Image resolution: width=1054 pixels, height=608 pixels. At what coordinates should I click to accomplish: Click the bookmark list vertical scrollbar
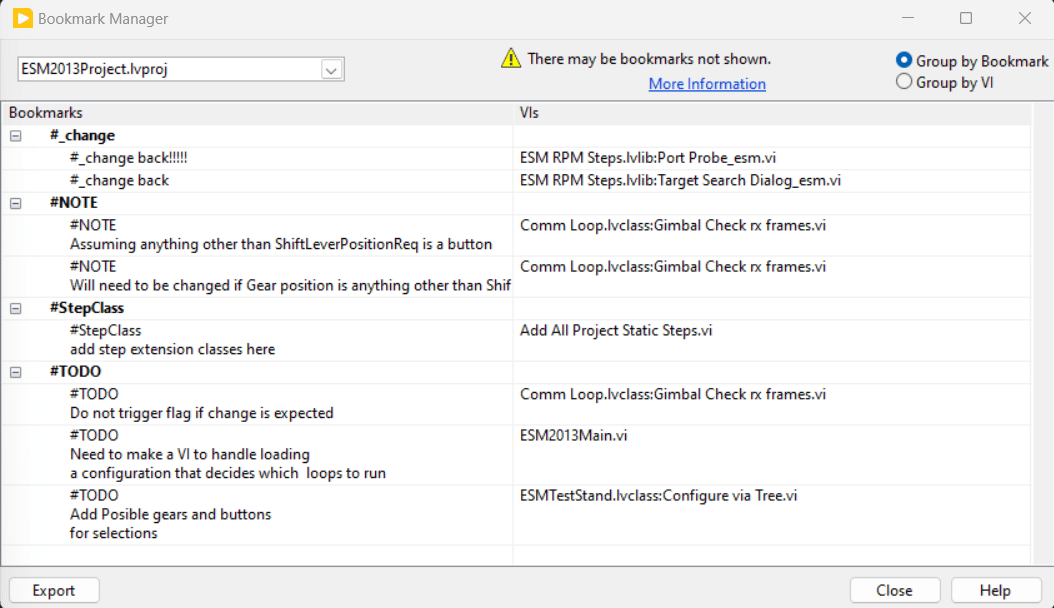(x=1042, y=334)
